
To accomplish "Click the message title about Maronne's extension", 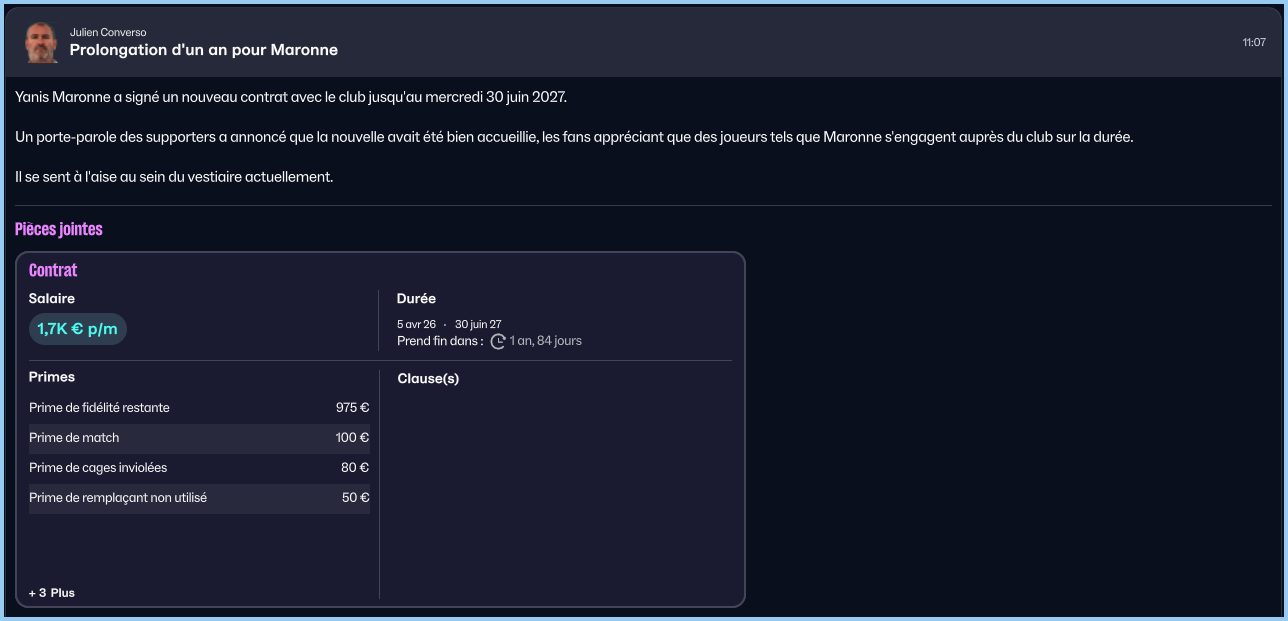I will click(x=204, y=50).
